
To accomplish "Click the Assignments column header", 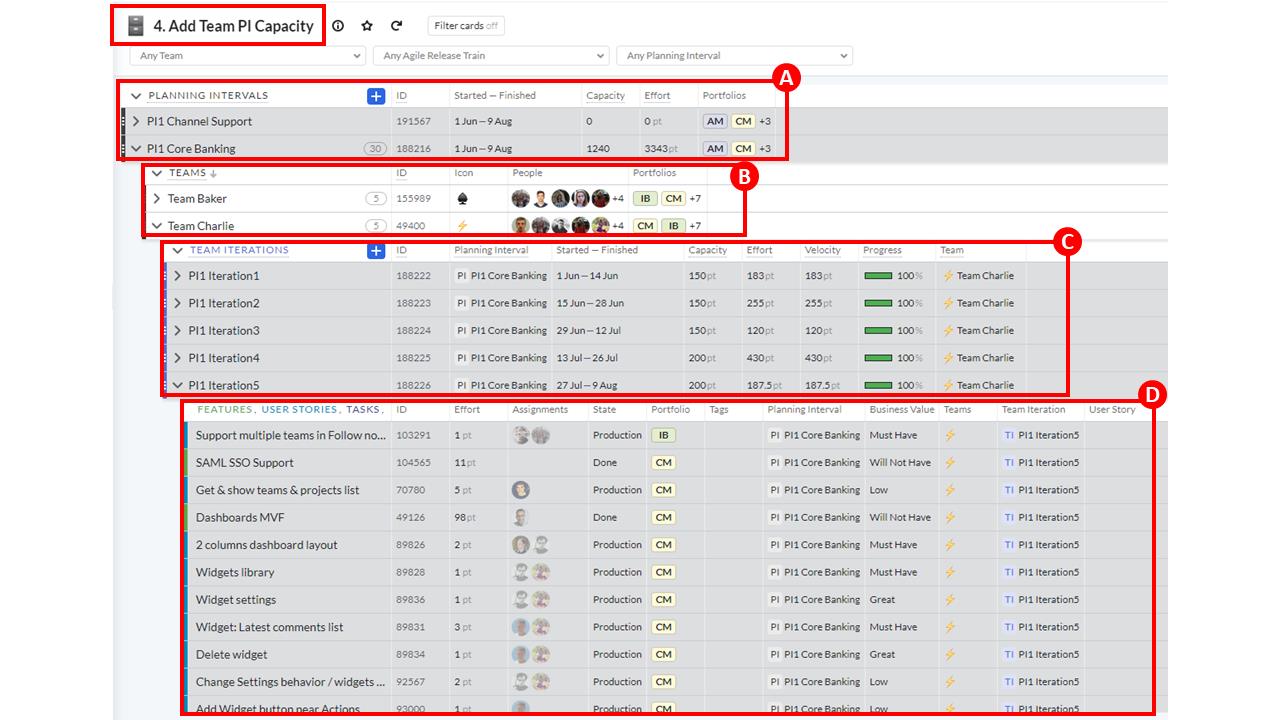I will point(540,409).
